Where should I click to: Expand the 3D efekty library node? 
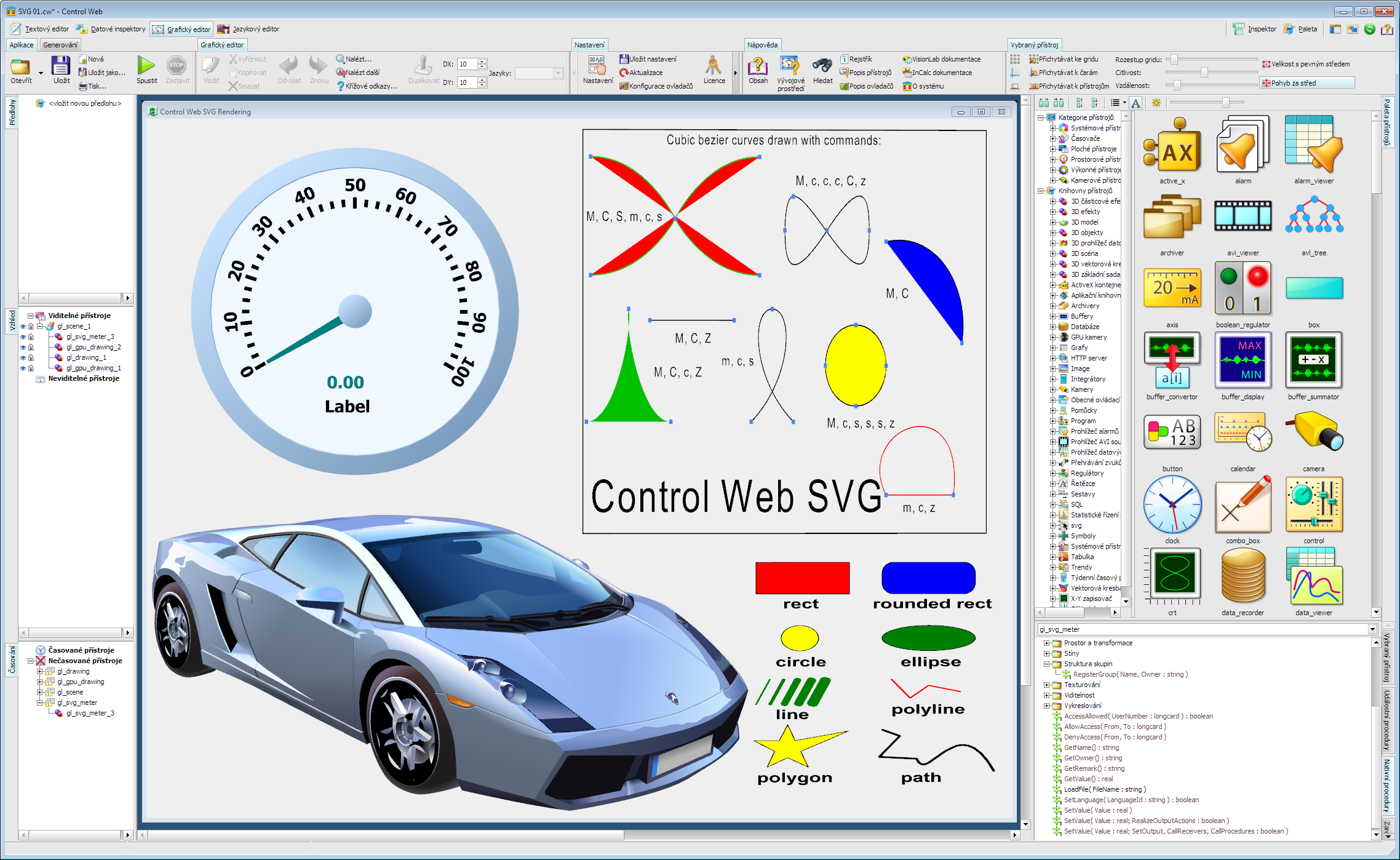click(1052, 212)
